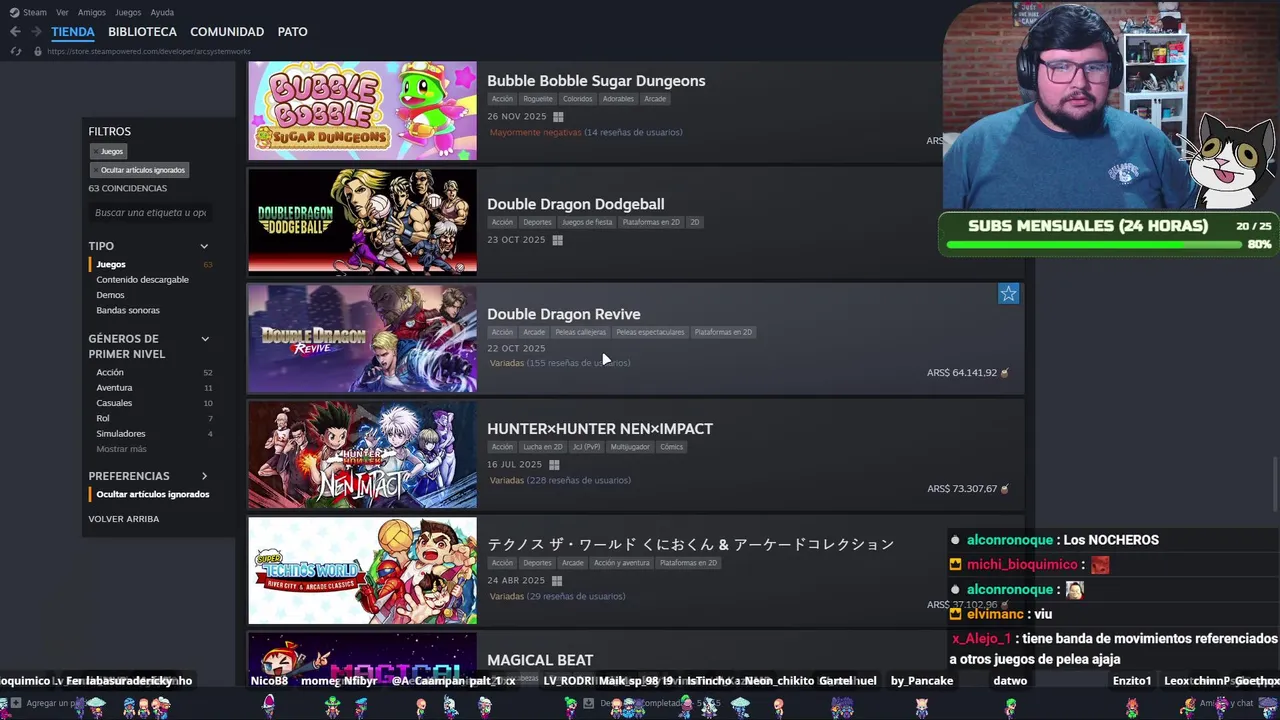Remove the Ocultar artículos ignorados filter chip

(x=139, y=170)
